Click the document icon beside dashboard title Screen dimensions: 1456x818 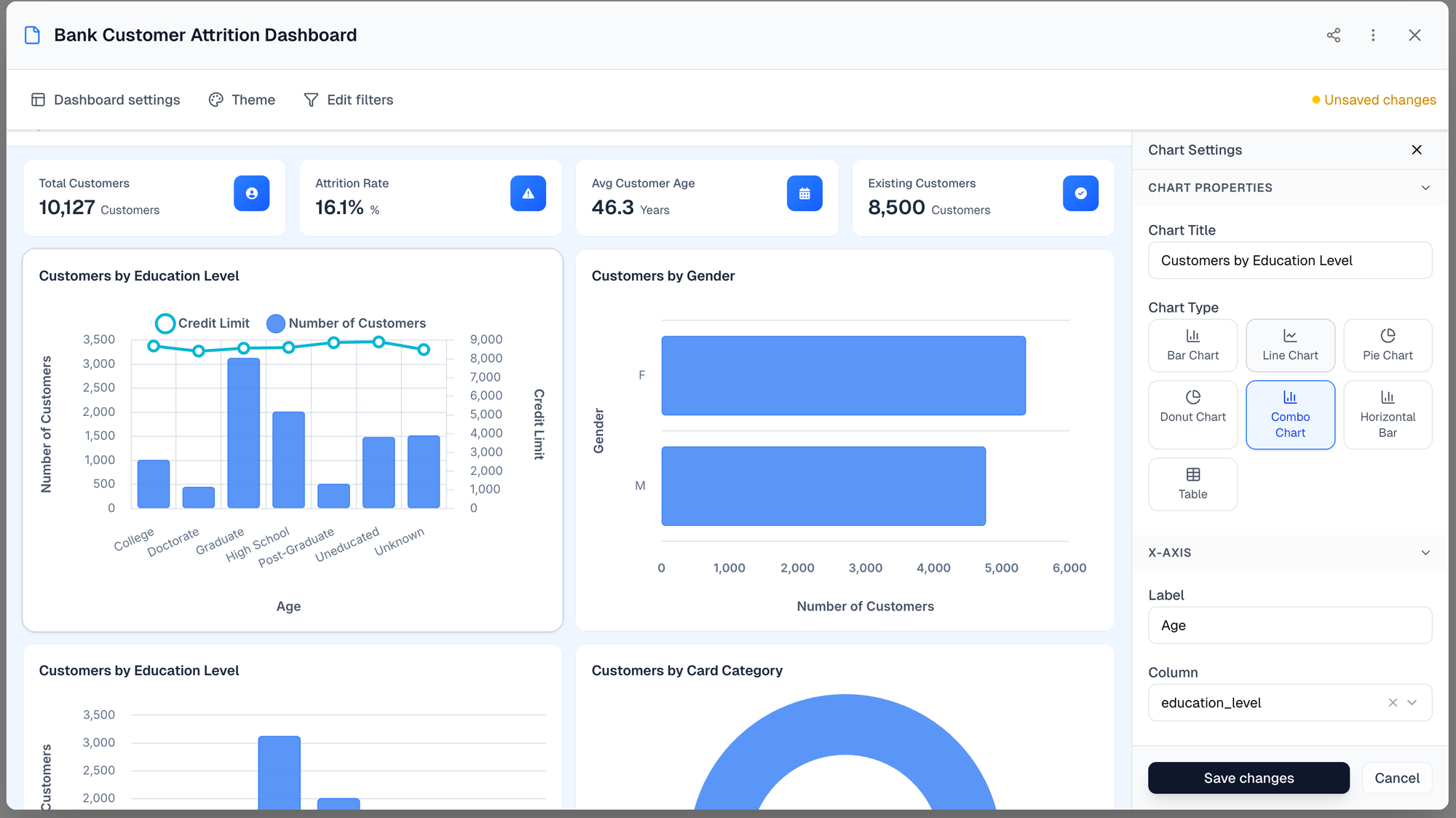[32, 35]
